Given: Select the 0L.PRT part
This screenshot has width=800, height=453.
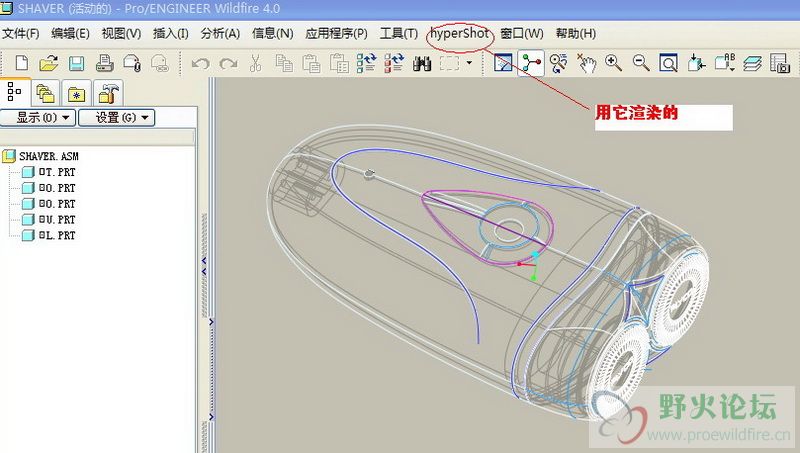Looking at the screenshot, I should 57,236.
